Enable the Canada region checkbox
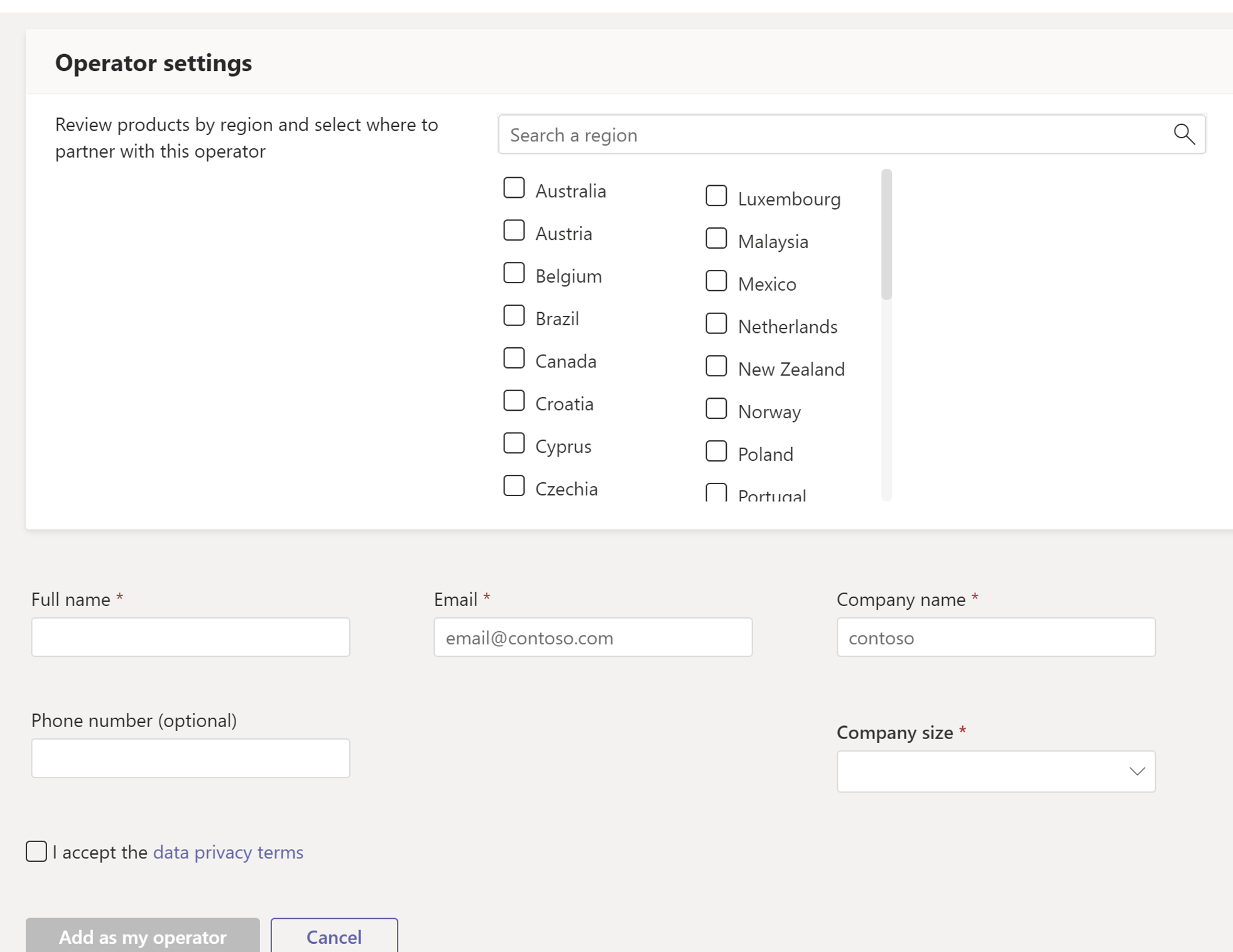Screen dimensions: 1233x952 click(514, 359)
